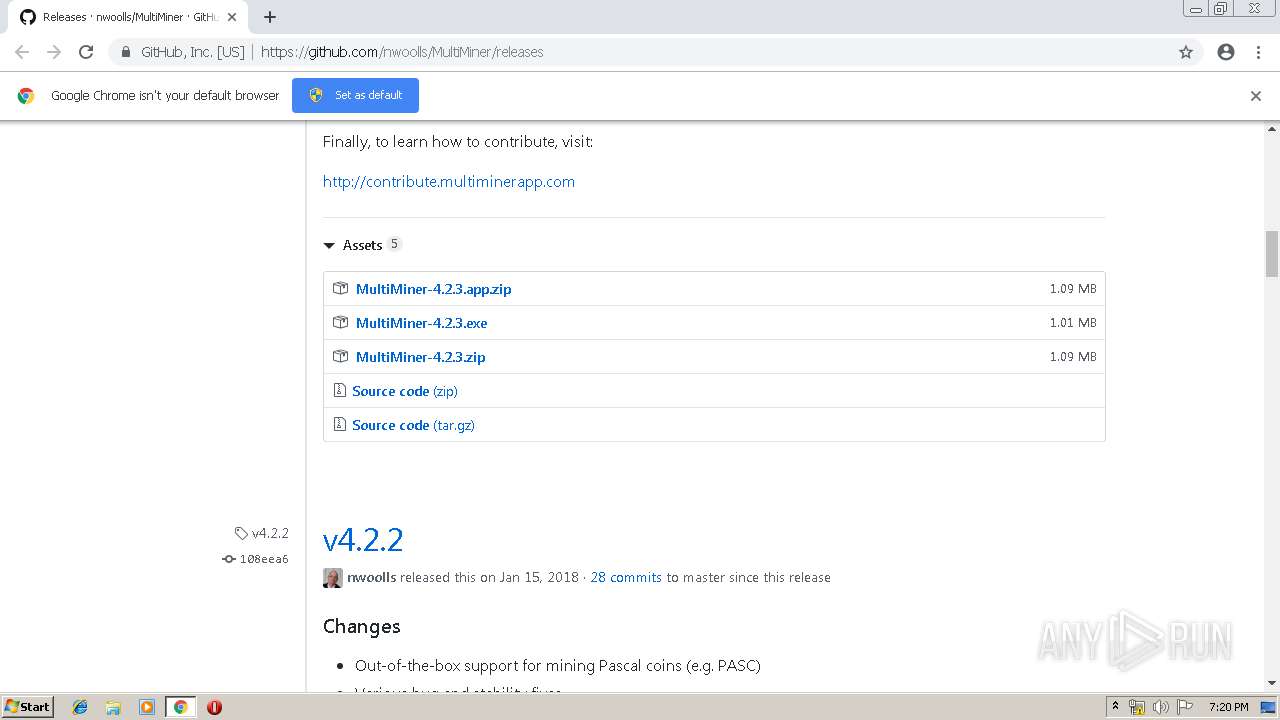This screenshot has width=1280, height=720.
Task: Click the Set as default button
Action: coord(355,95)
